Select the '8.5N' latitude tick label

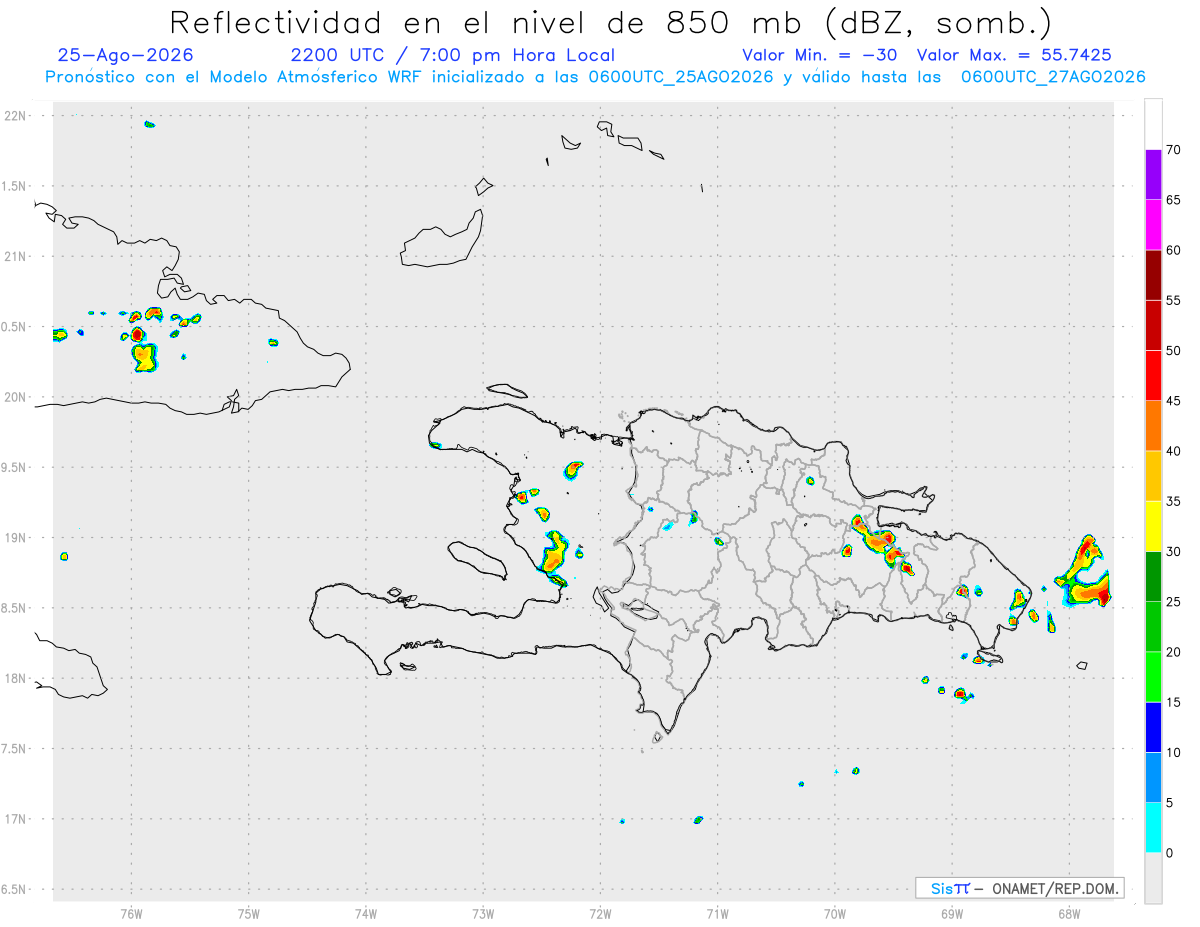pyautogui.click(x=15, y=608)
